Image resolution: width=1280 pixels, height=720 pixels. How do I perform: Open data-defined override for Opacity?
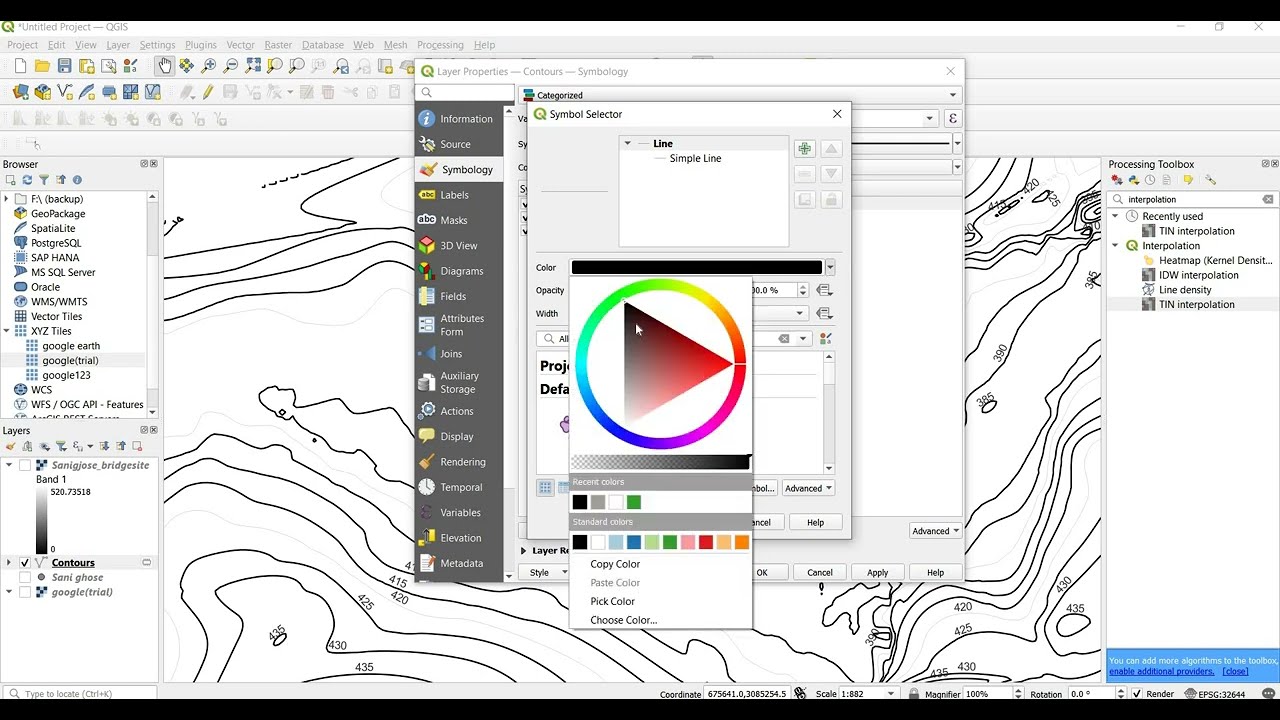825,290
